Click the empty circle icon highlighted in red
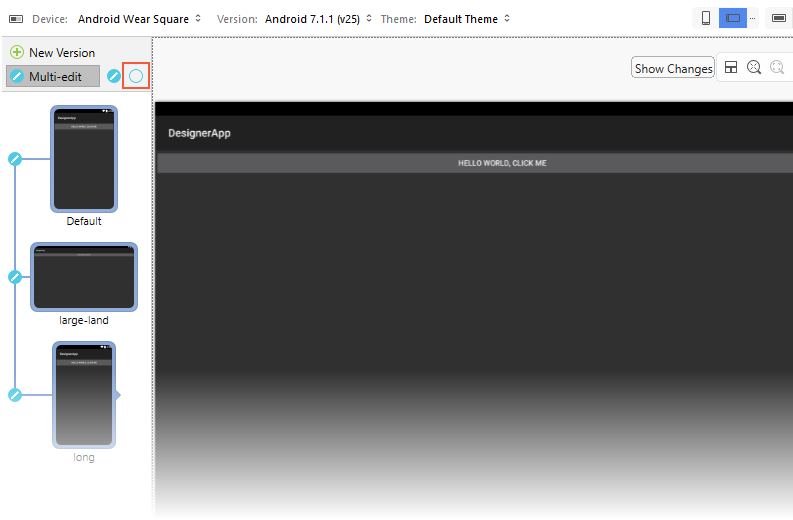 tap(136, 76)
